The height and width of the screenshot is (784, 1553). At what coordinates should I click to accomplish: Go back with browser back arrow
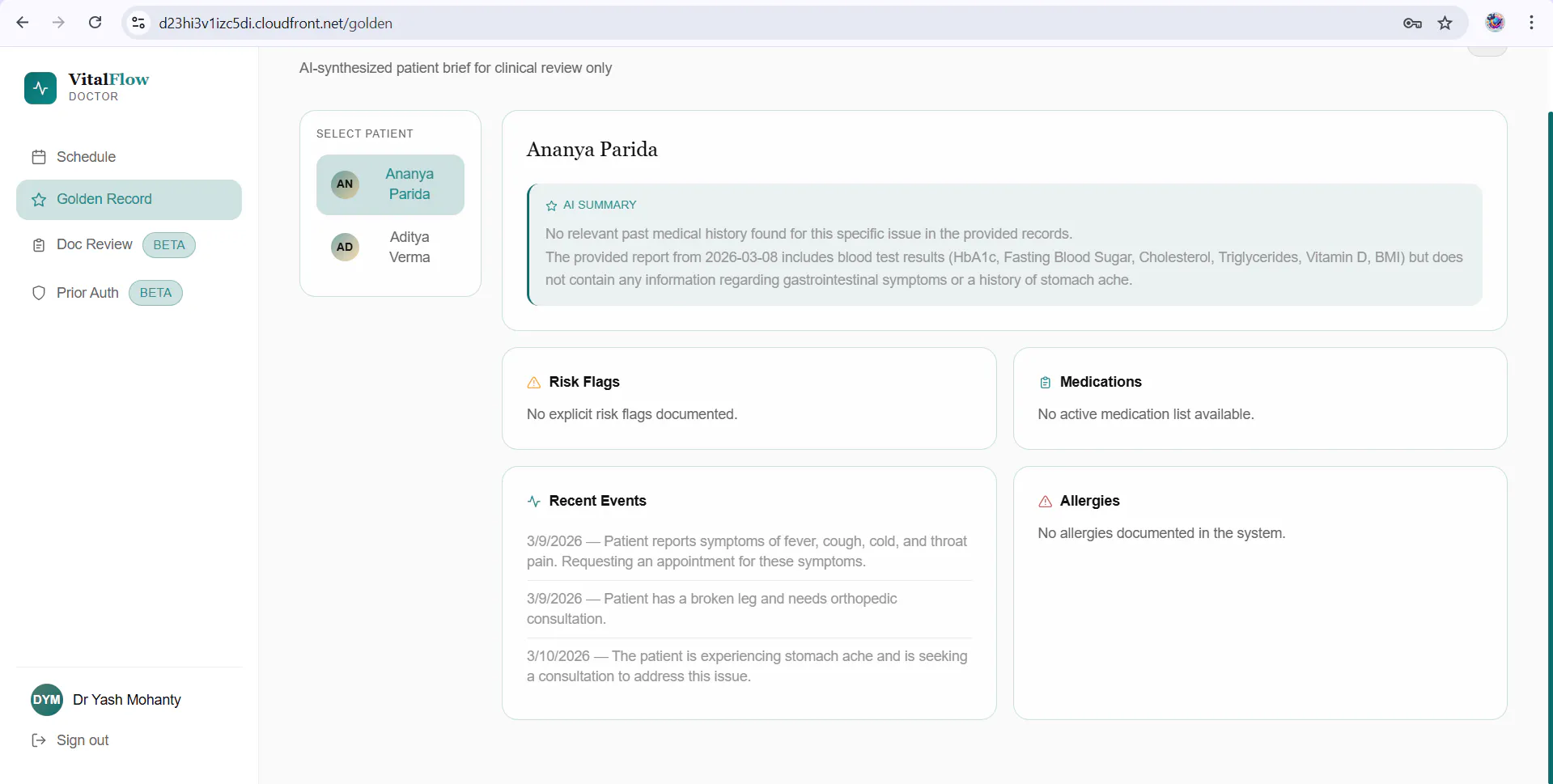coord(23,23)
